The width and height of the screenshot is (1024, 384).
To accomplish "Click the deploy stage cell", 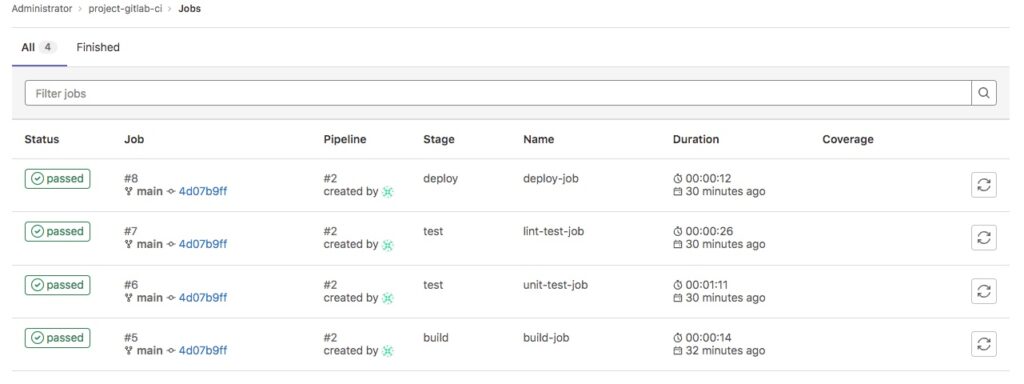I will (440, 178).
